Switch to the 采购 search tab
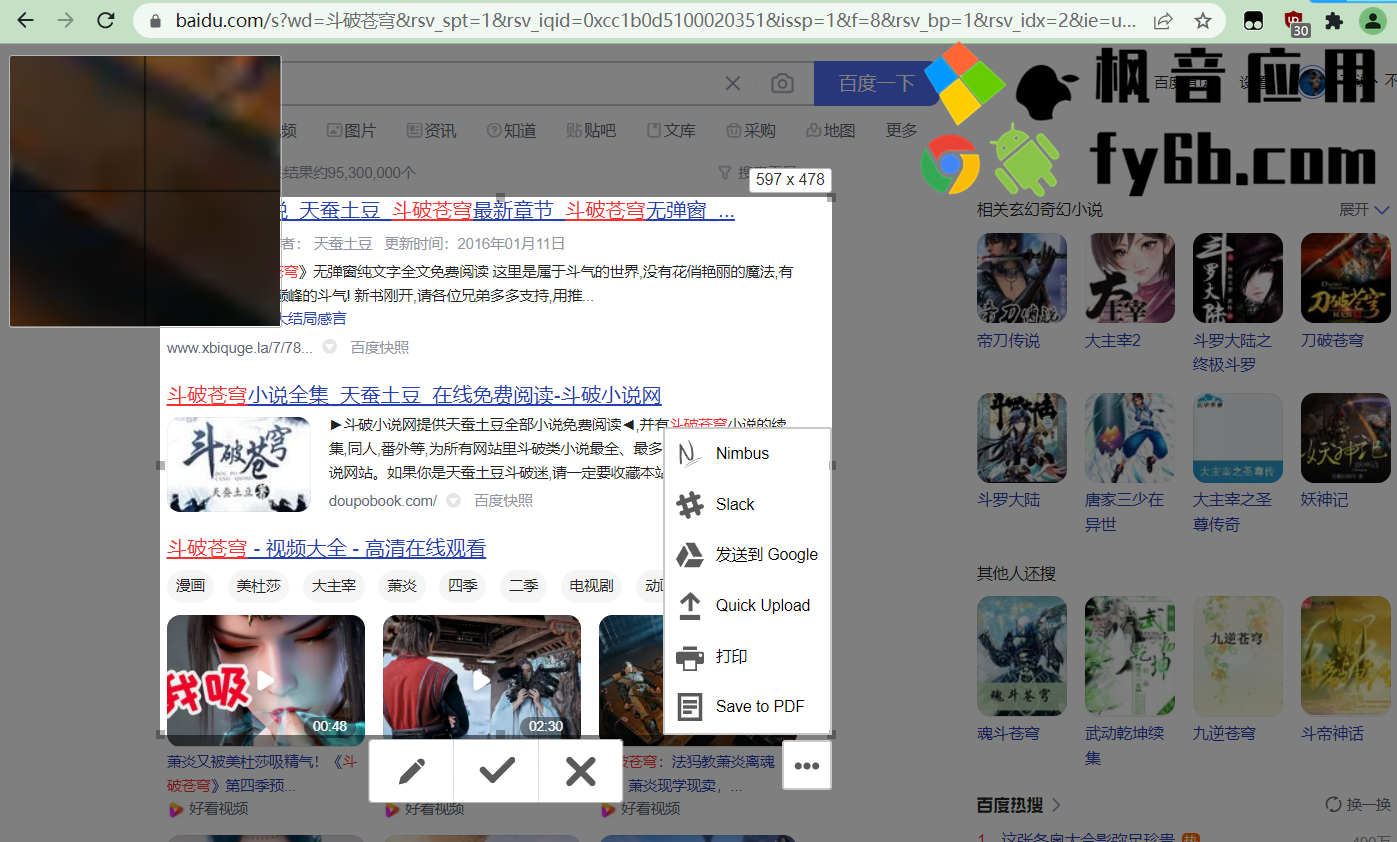The image size is (1397, 842). click(751, 130)
